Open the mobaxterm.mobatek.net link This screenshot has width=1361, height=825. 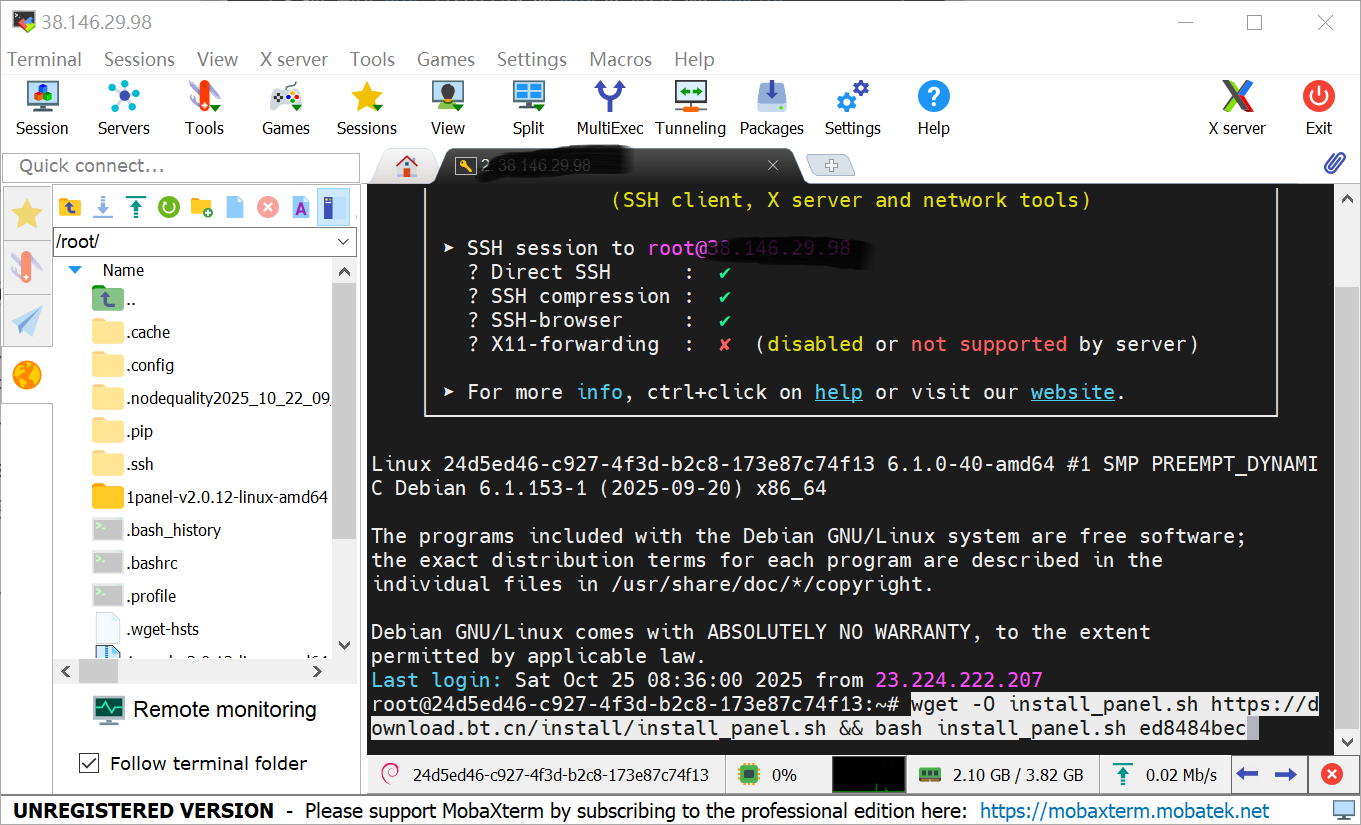pyautogui.click(x=1124, y=811)
